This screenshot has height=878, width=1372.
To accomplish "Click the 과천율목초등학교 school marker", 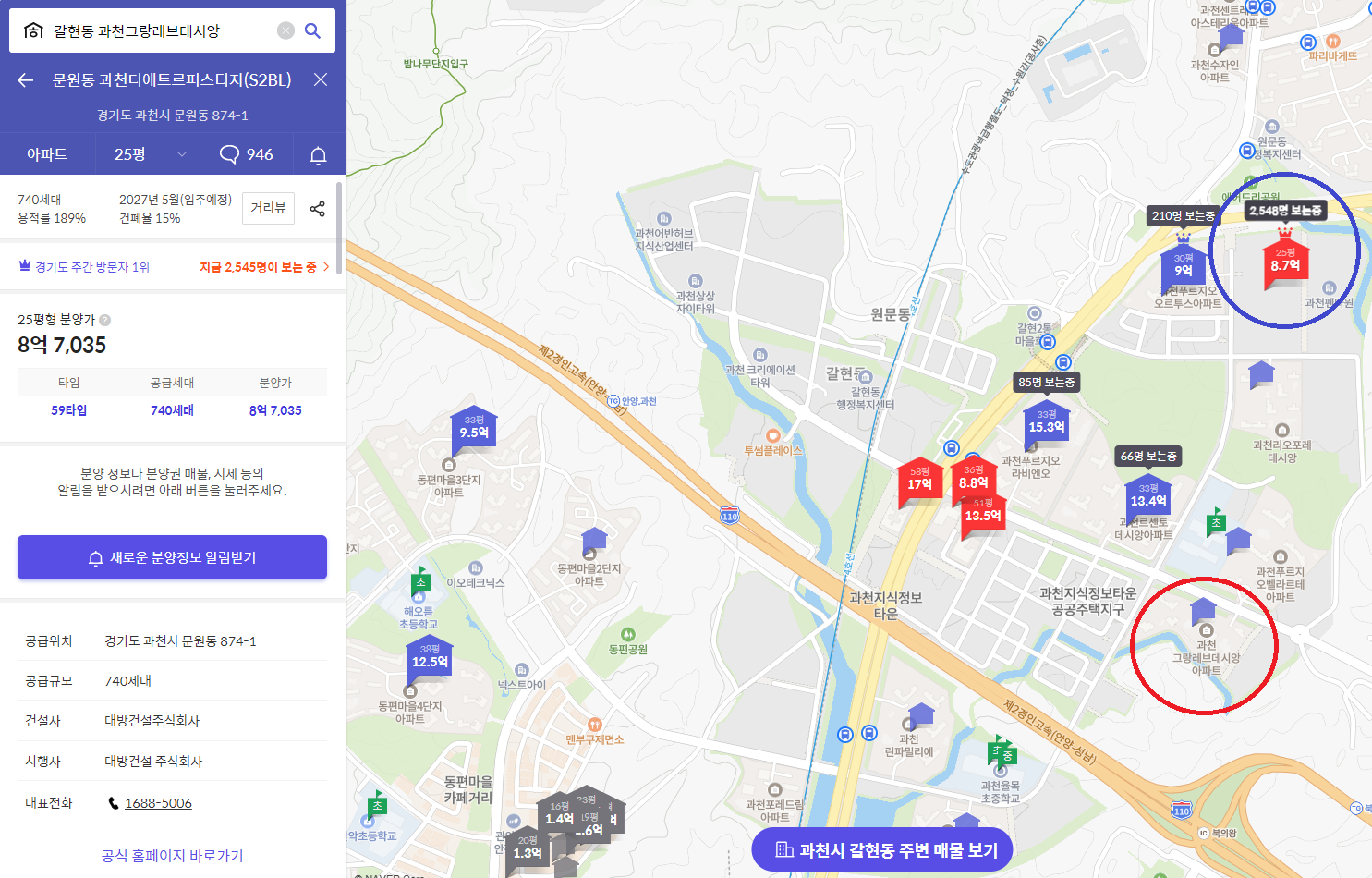I will pos(1001,770).
